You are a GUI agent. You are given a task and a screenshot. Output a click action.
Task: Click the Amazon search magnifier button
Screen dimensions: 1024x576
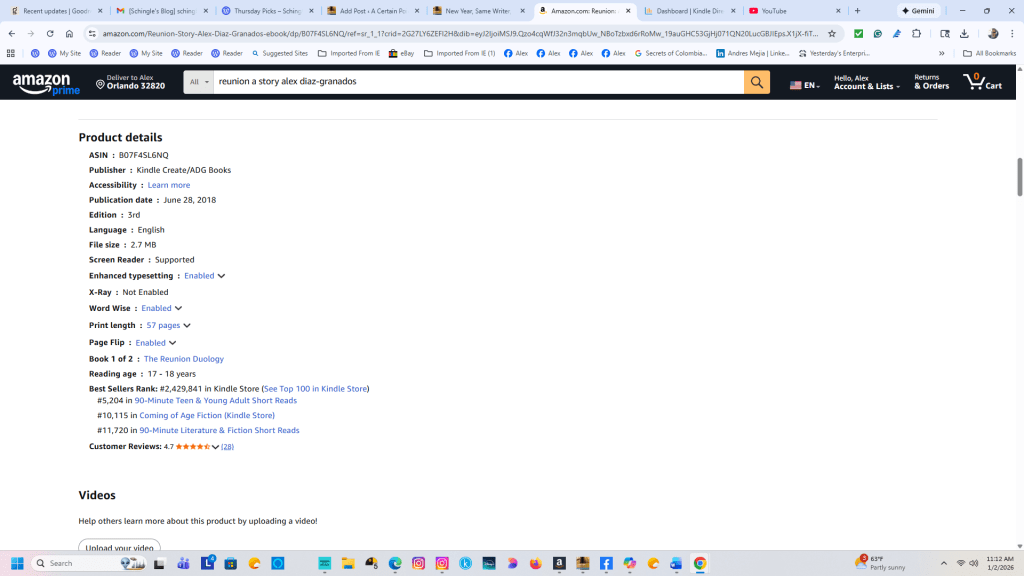coord(757,82)
